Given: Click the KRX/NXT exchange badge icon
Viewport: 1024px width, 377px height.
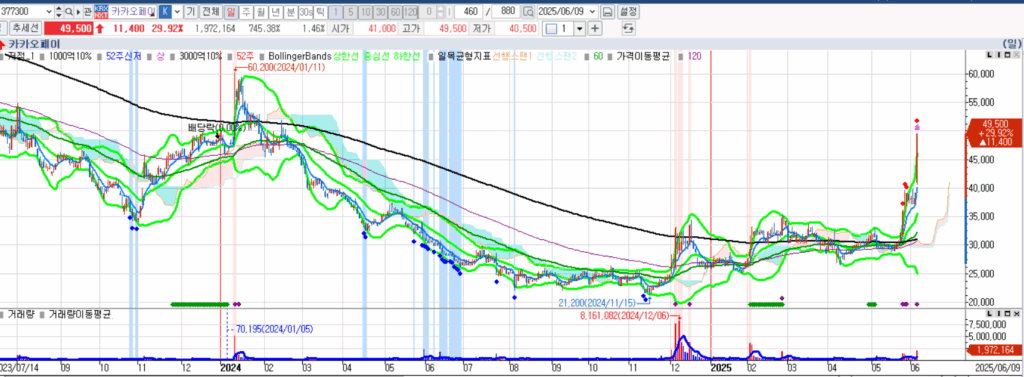Looking at the screenshot, I should coord(101,12).
